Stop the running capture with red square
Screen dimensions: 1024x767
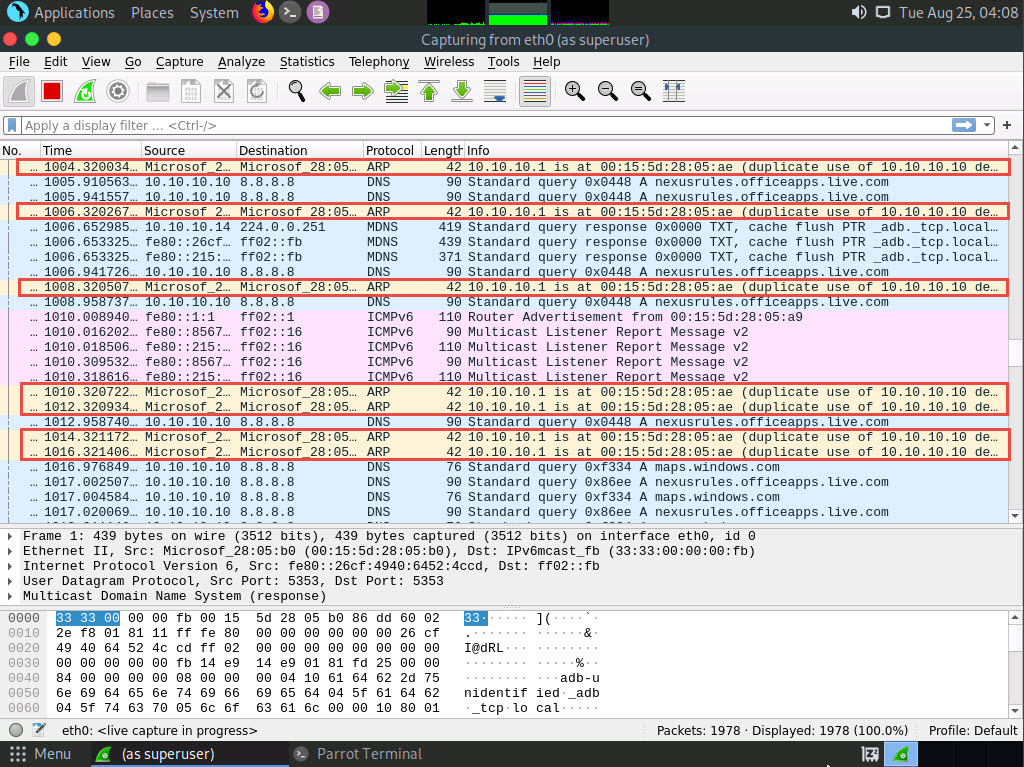(52, 91)
